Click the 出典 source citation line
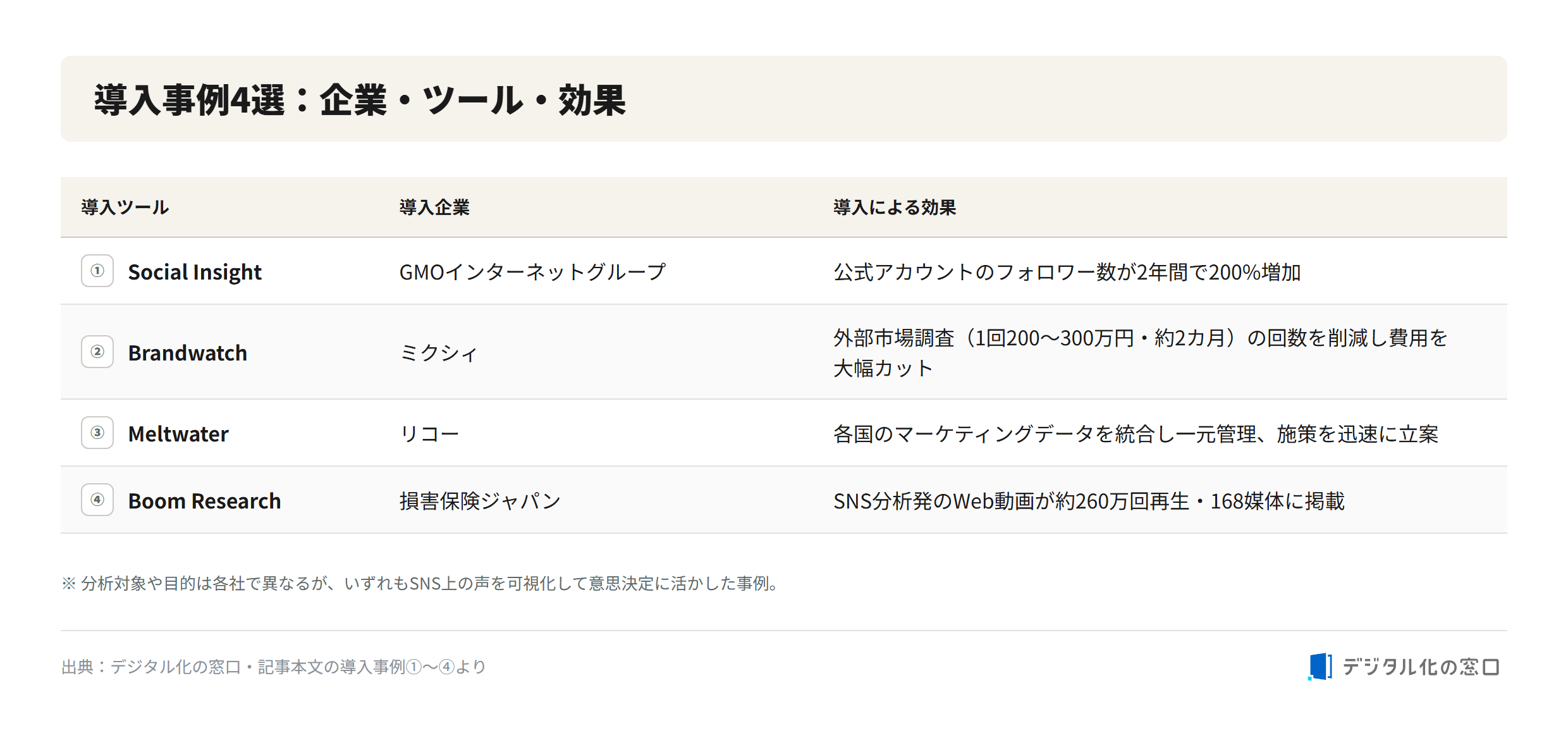The width and height of the screenshot is (1568, 740). tap(273, 667)
